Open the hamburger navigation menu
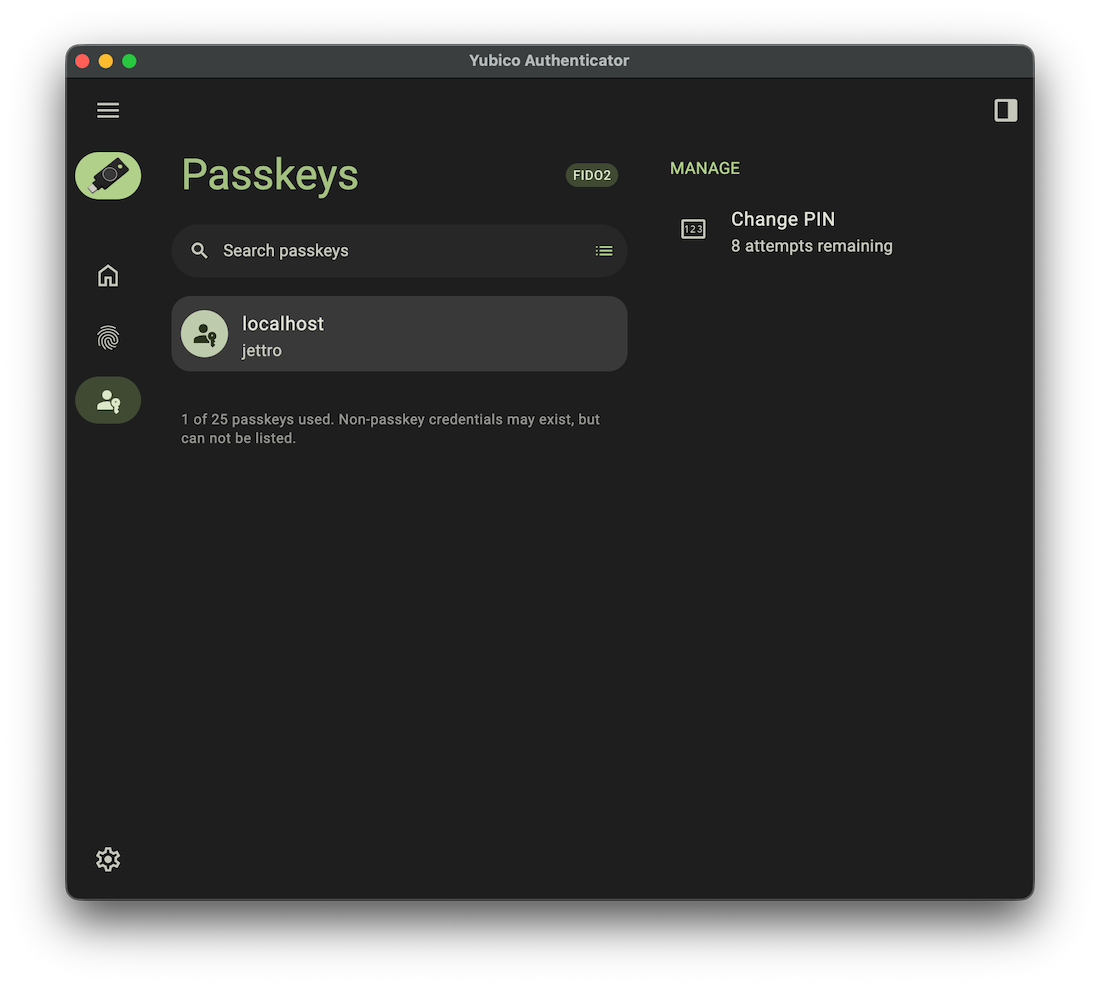 click(x=108, y=110)
